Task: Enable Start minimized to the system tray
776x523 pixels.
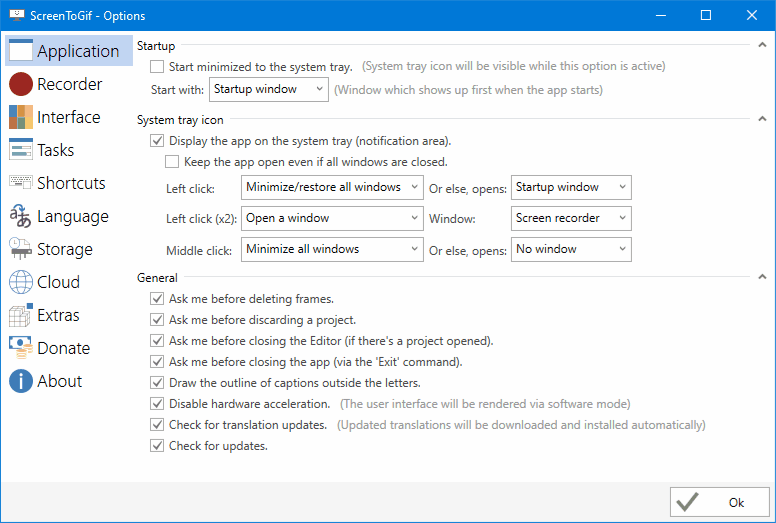Action: coord(157,67)
